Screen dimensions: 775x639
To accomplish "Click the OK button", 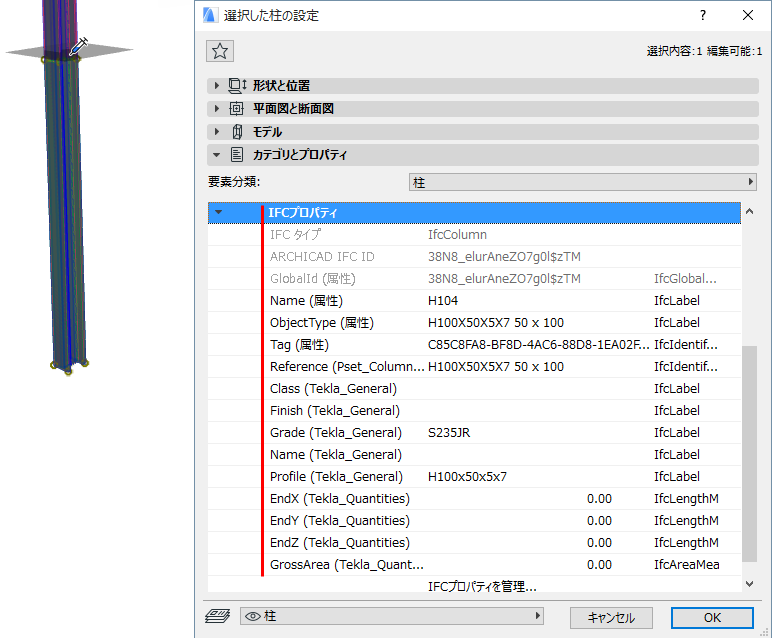I will click(x=712, y=618).
